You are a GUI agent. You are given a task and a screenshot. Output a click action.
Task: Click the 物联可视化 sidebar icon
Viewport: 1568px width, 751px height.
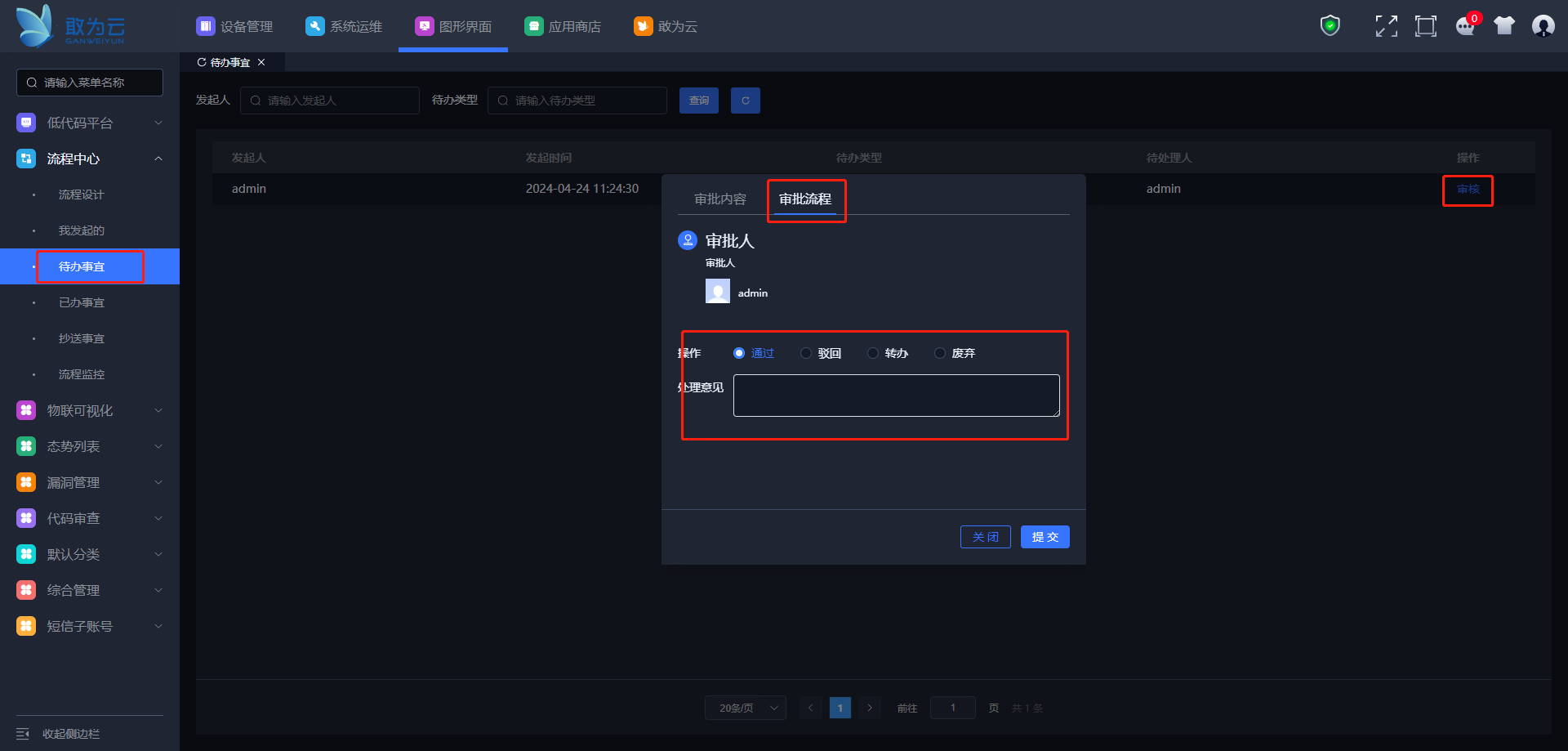coord(26,410)
